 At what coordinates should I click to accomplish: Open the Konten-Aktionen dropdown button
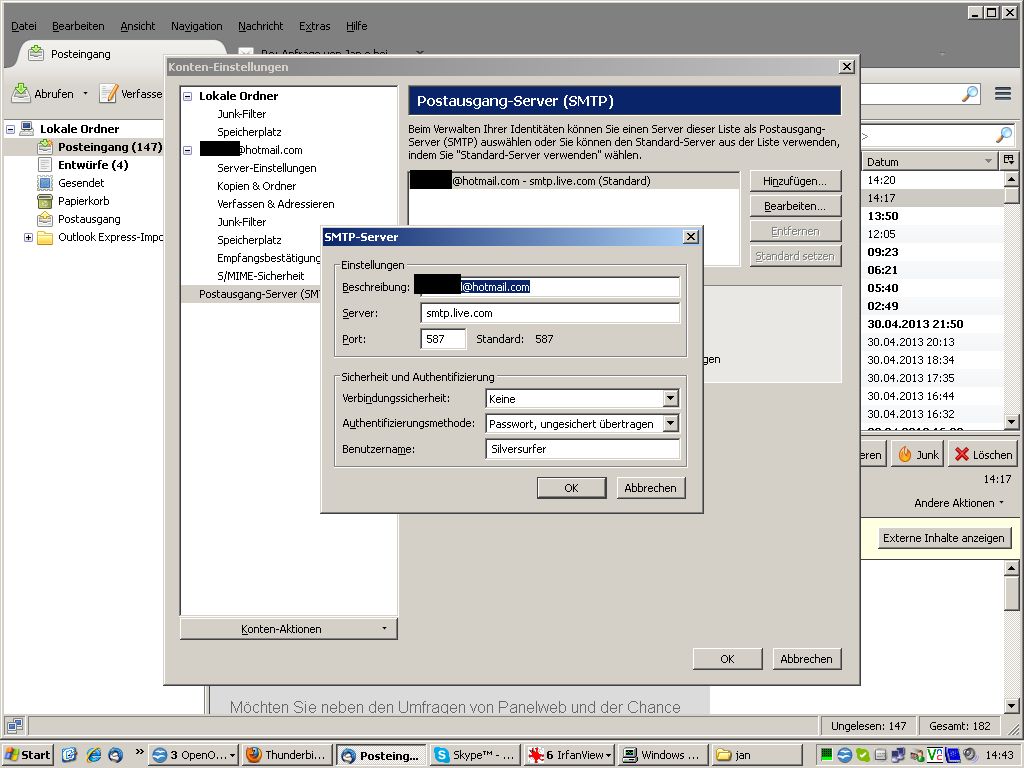(x=288, y=628)
